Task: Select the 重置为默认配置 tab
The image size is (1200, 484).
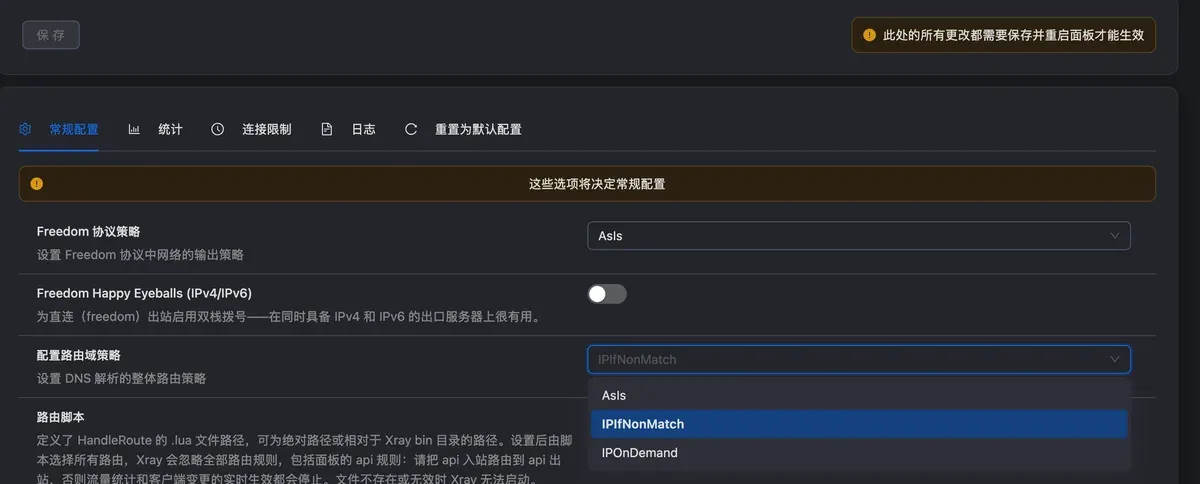Action: point(478,129)
